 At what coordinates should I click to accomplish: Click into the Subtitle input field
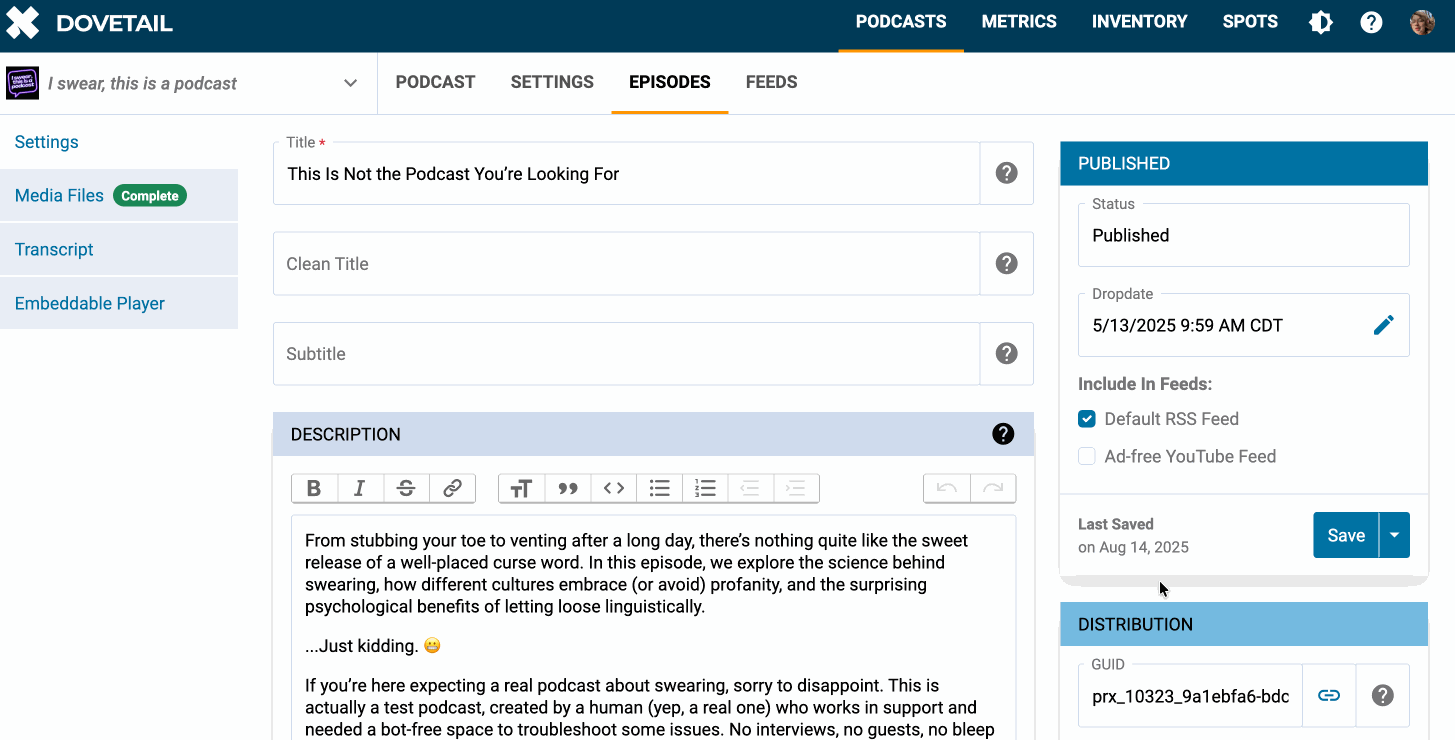coord(626,354)
